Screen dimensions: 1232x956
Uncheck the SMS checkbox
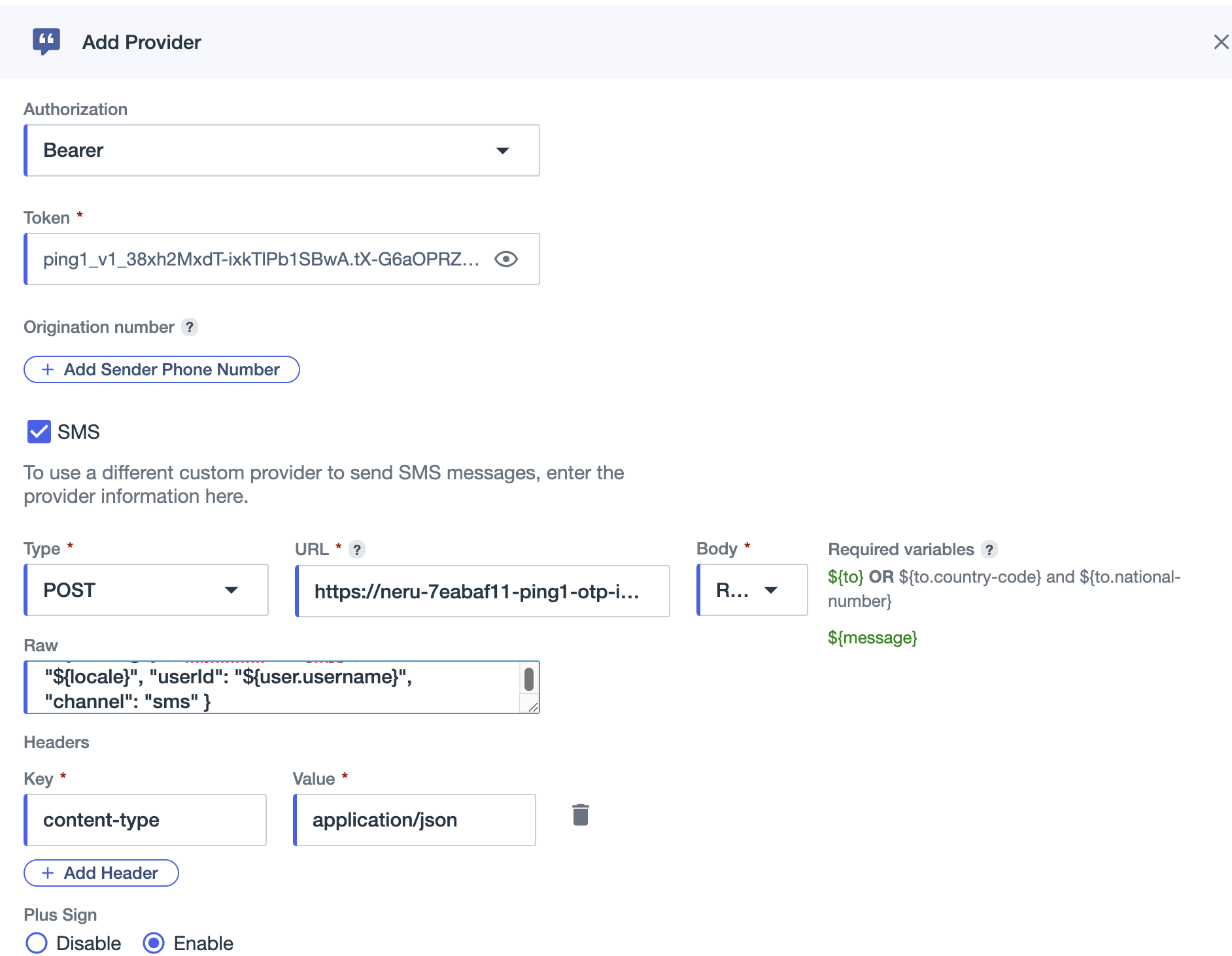tap(39, 432)
